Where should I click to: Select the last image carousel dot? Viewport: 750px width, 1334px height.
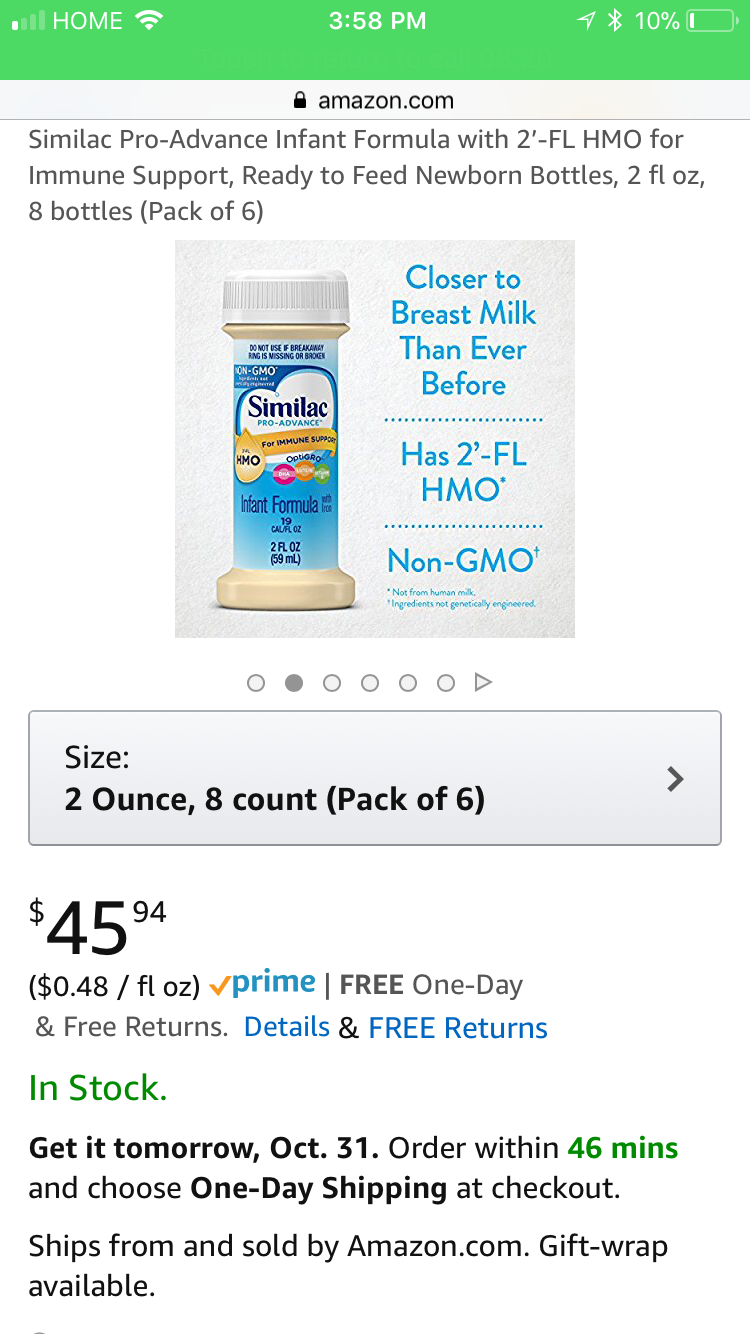pyautogui.click(x=446, y=683)
